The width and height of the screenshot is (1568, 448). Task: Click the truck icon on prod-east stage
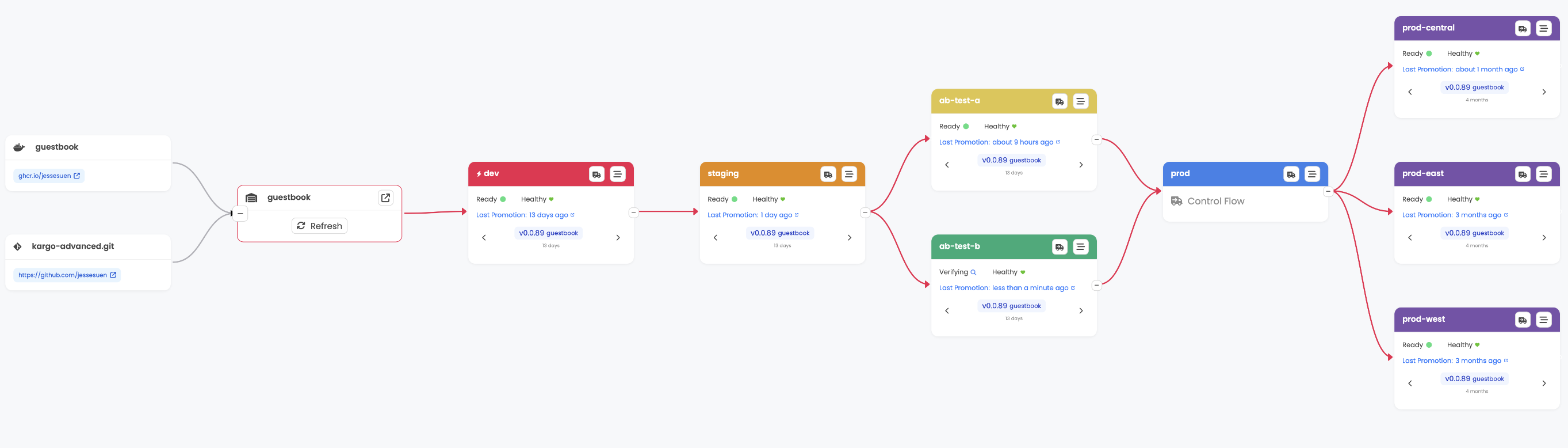click(x=1522, y=174)
